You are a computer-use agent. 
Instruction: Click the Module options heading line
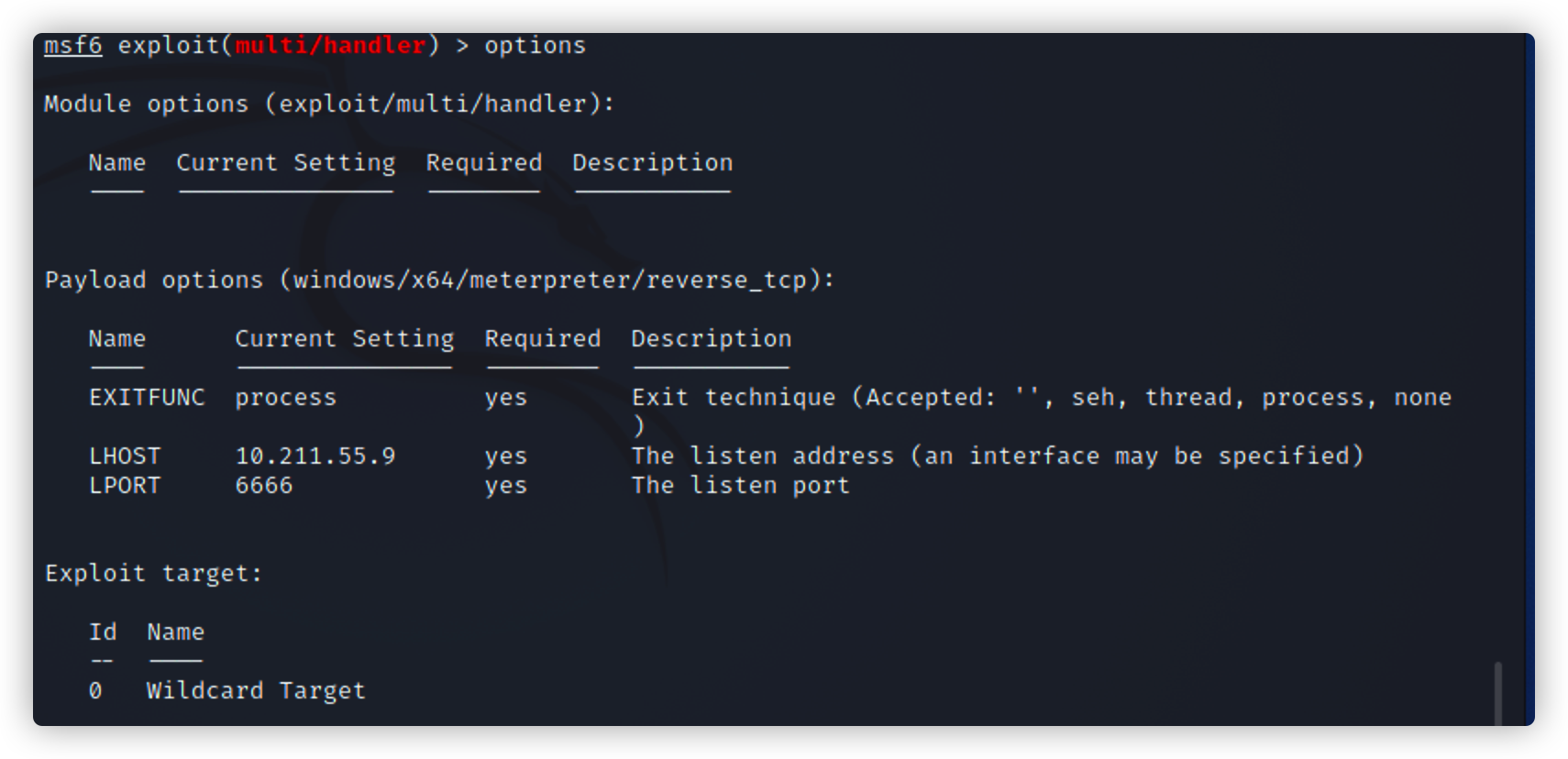point(329,104)
